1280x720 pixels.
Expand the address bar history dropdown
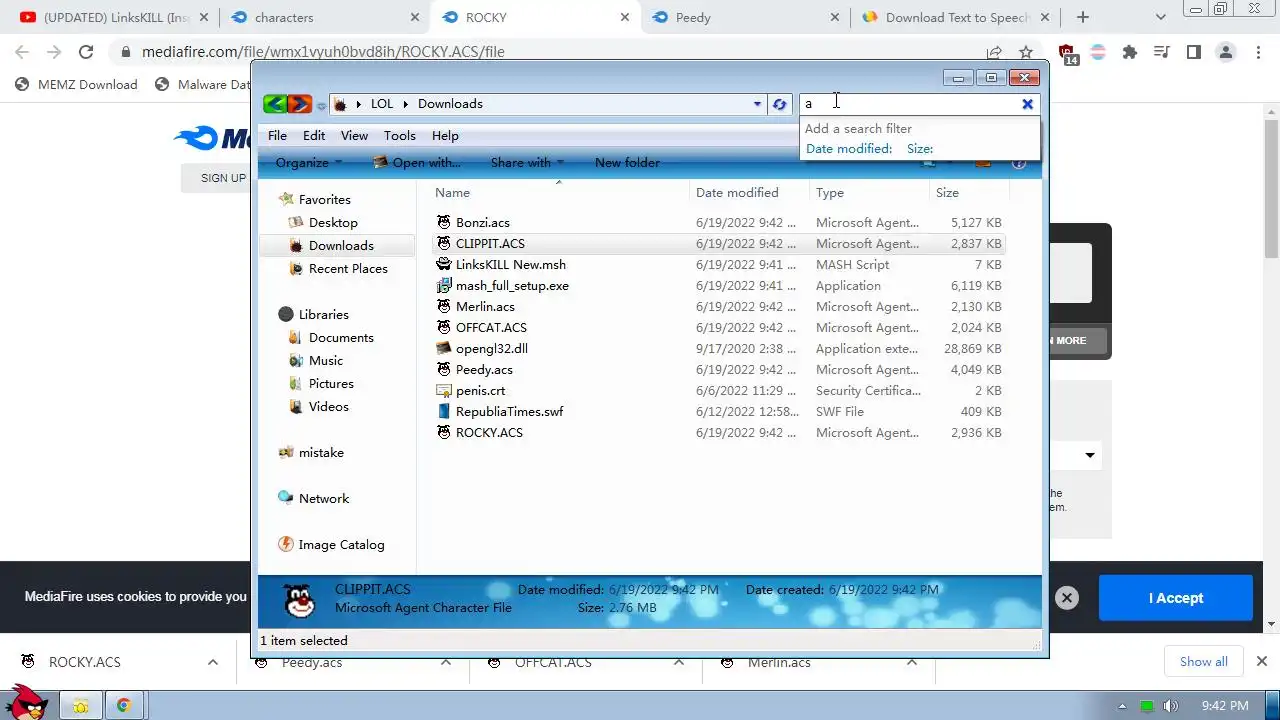click(x=757, y=104)
